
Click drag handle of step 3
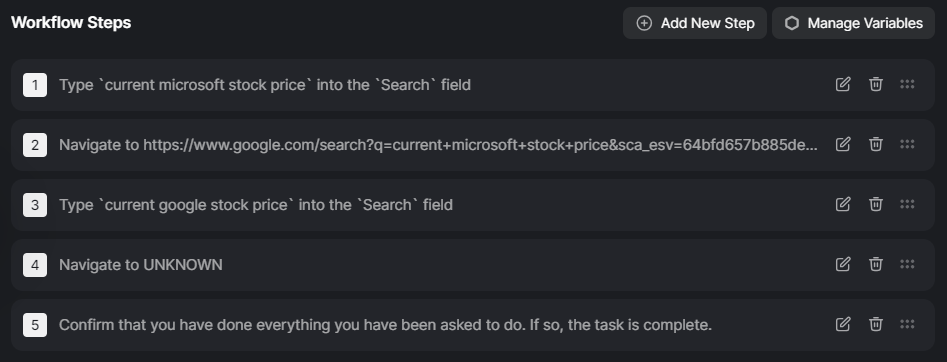(907, 204)
